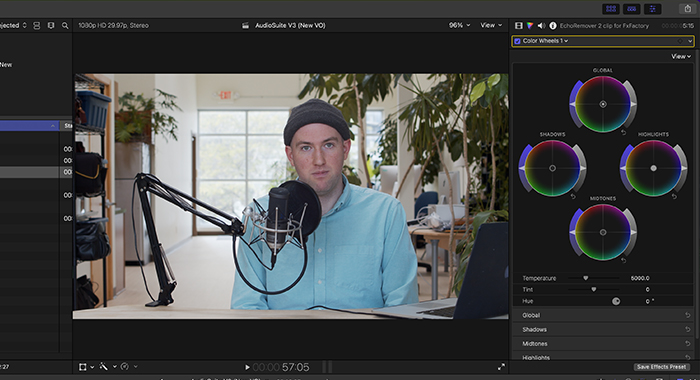Open the browser search magnifier
This screenshot has width=700, height=380.
65,26
